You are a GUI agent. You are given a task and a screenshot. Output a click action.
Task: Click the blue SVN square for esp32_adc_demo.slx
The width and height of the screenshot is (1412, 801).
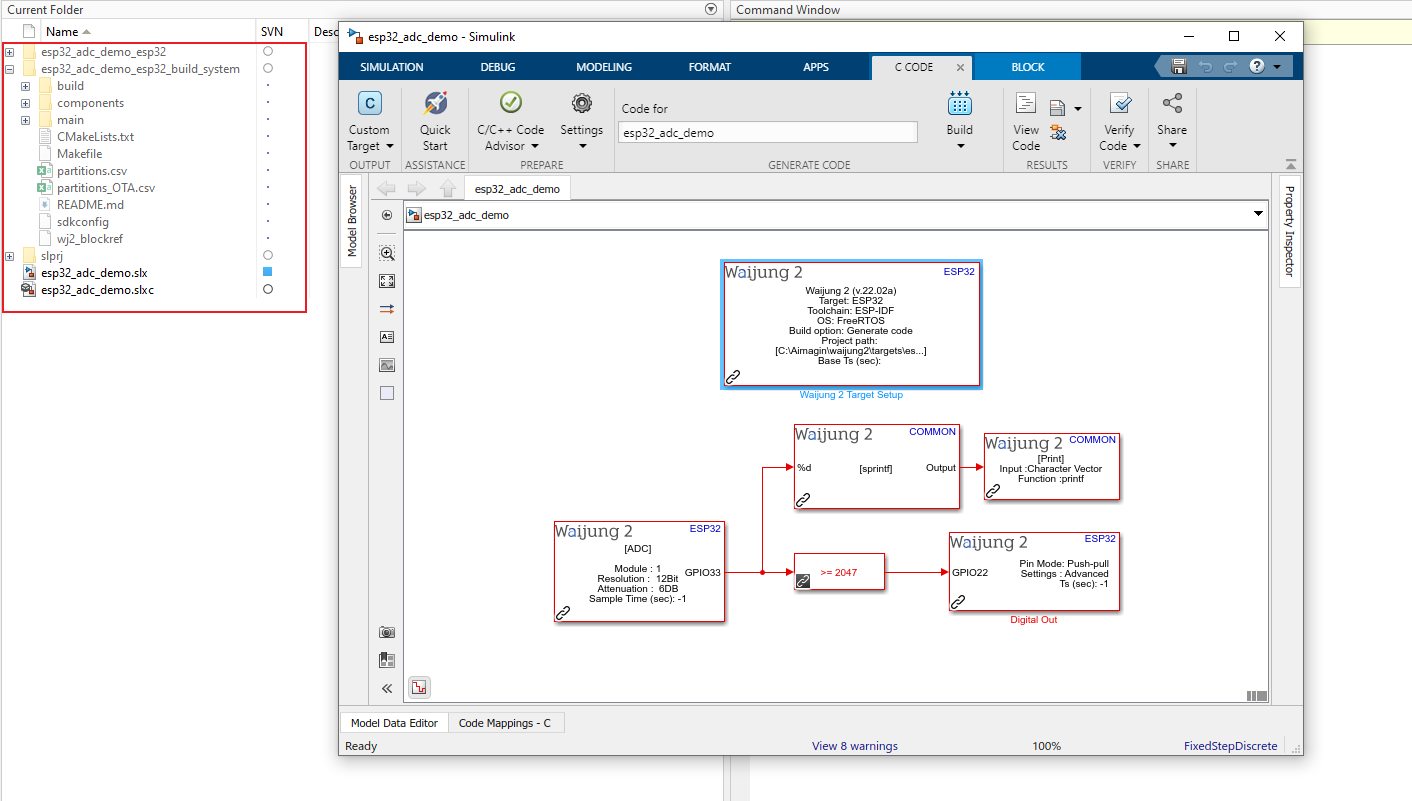tap(267, 272)
